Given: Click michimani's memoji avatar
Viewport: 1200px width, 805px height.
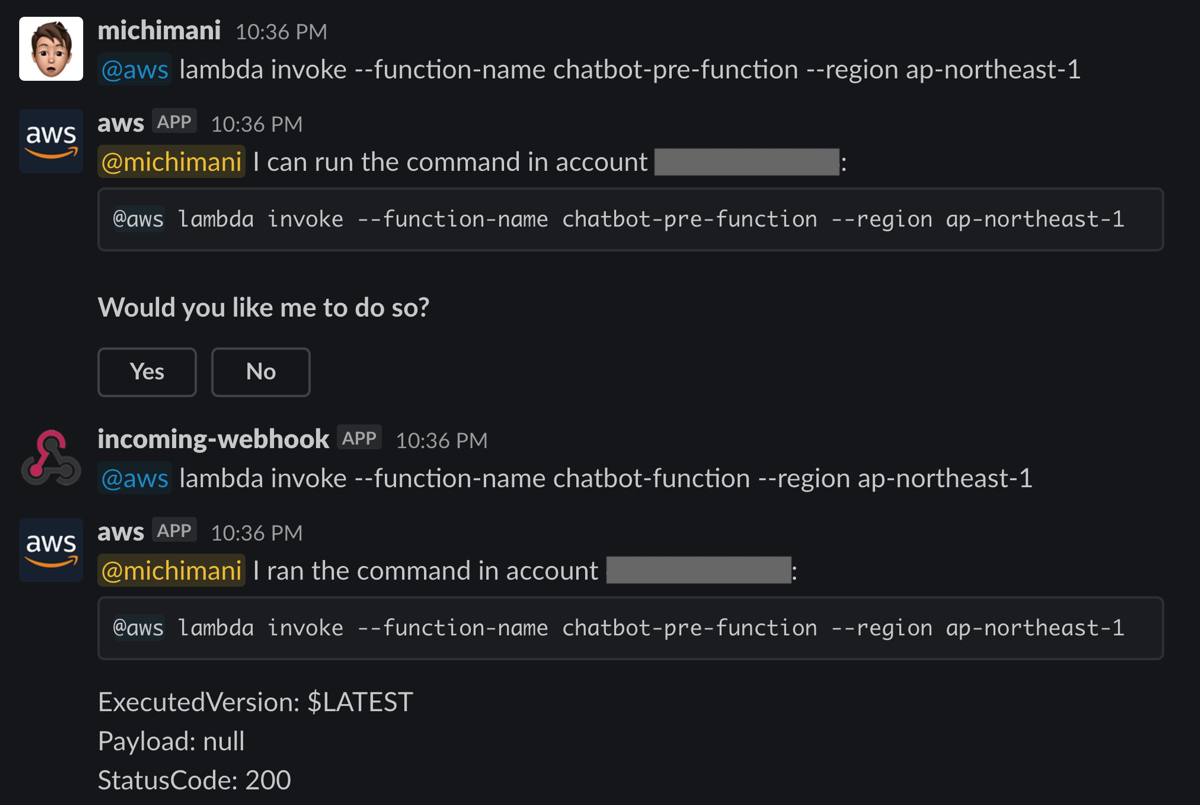Looking at the screenshot, I should (x=50, y=47).
